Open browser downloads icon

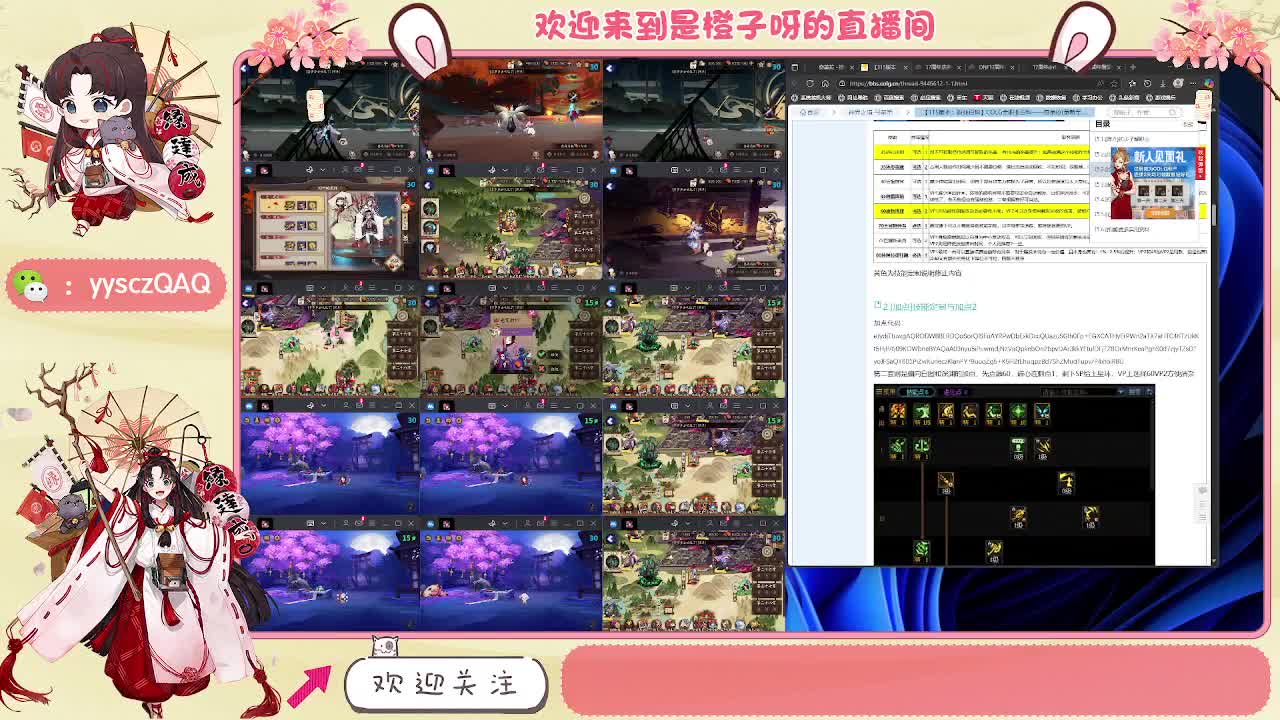pos(1163,84)
